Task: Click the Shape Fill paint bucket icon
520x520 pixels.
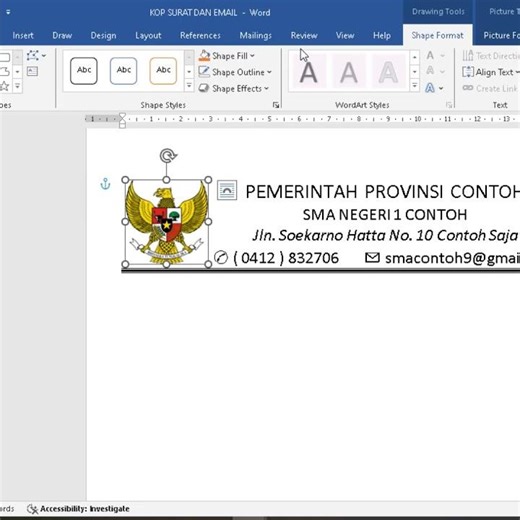Action: 204,56
